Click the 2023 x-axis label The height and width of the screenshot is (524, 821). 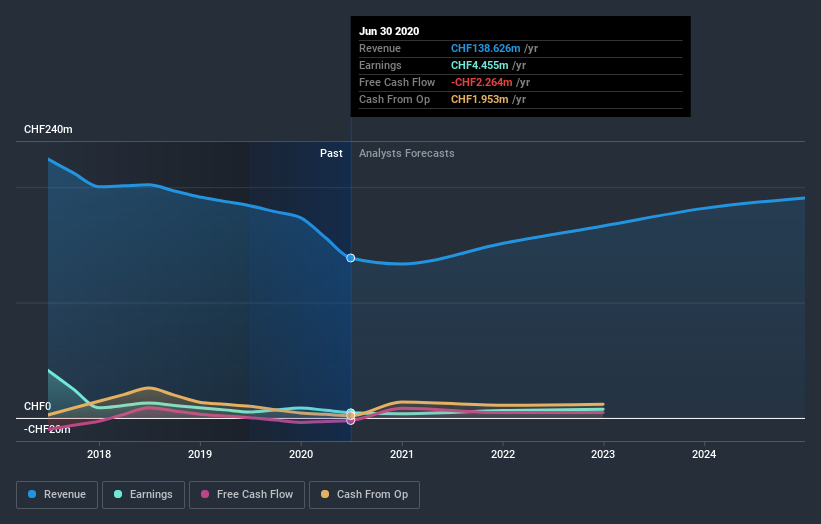pos(603,454)
